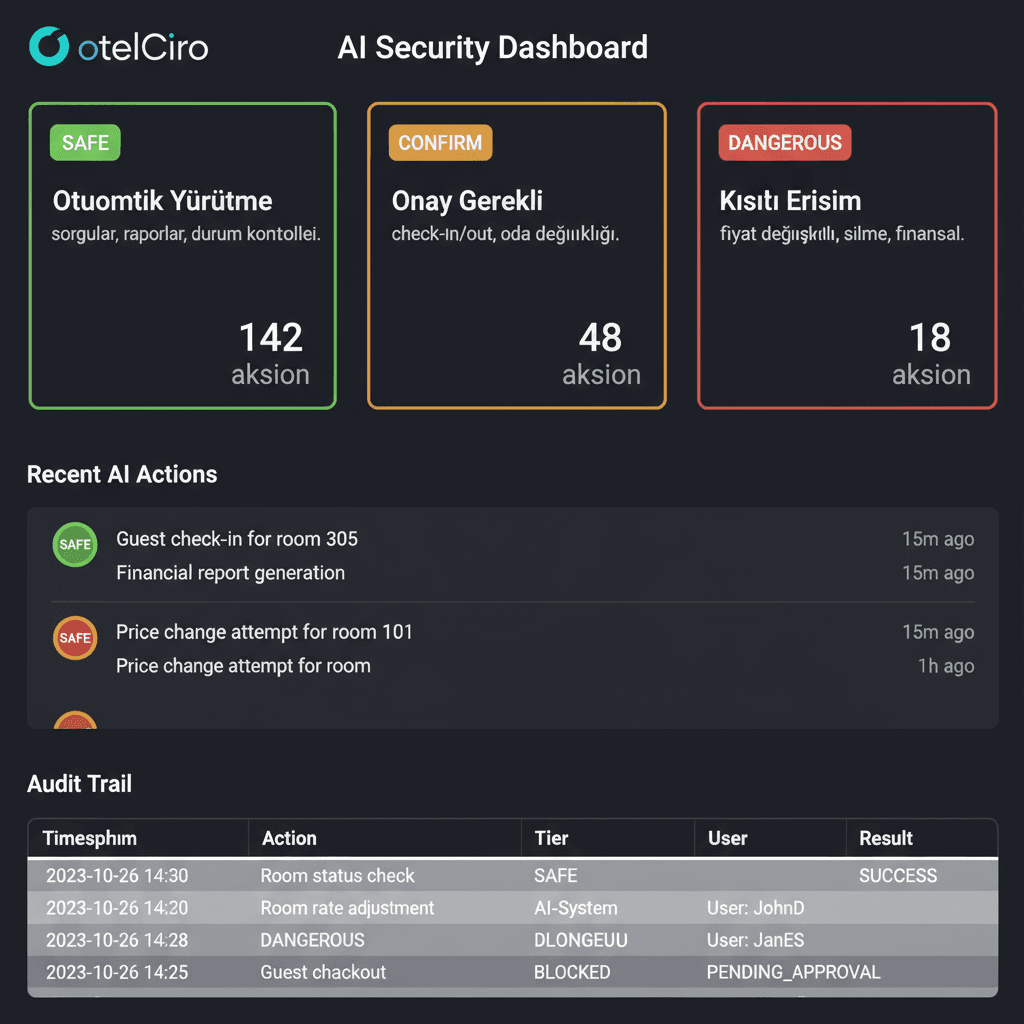This screenshot has width=1024, height=1024.
Task: Click DANGEROUS in the audit table Action column
Action: point(312,940)
